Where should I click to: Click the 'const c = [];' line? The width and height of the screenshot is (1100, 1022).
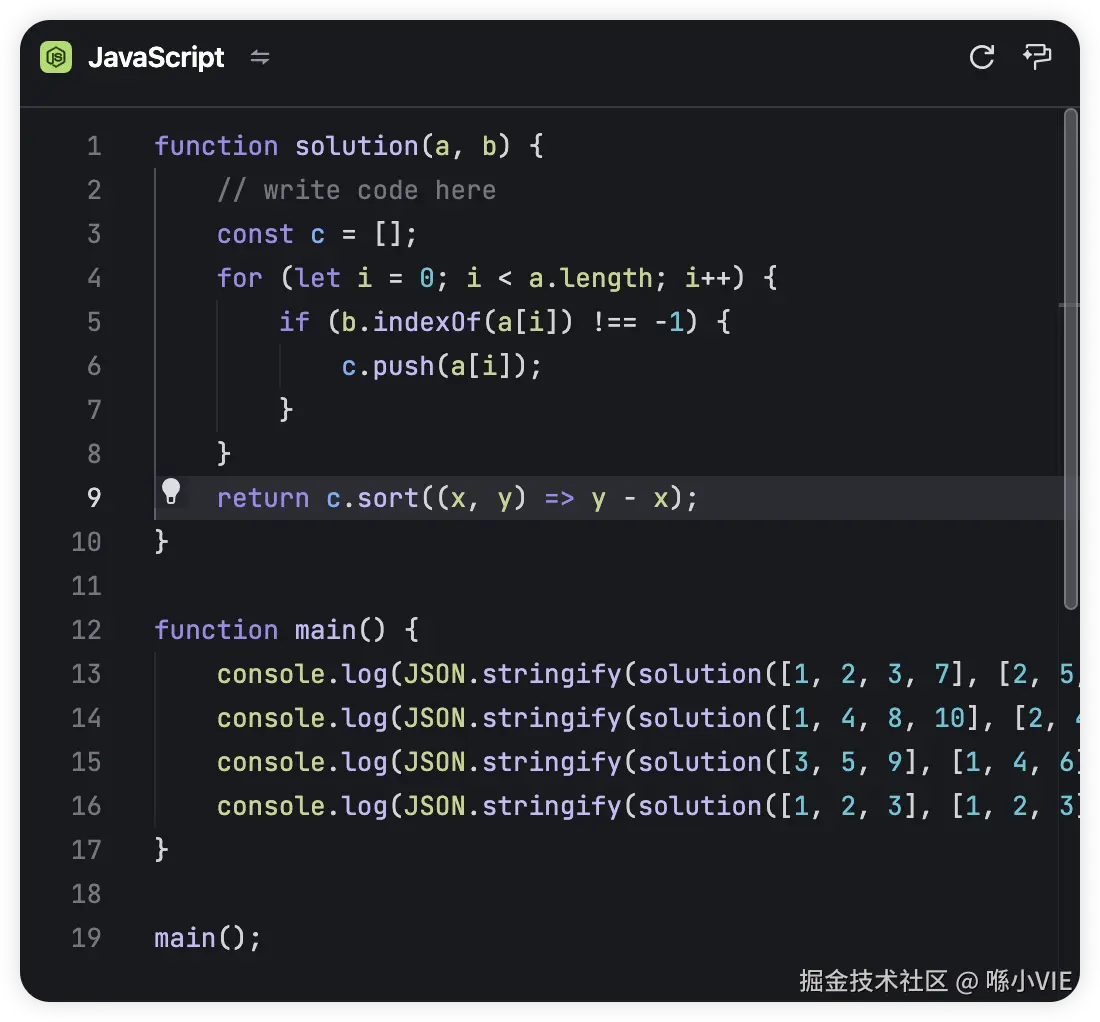tap(316, 234)
